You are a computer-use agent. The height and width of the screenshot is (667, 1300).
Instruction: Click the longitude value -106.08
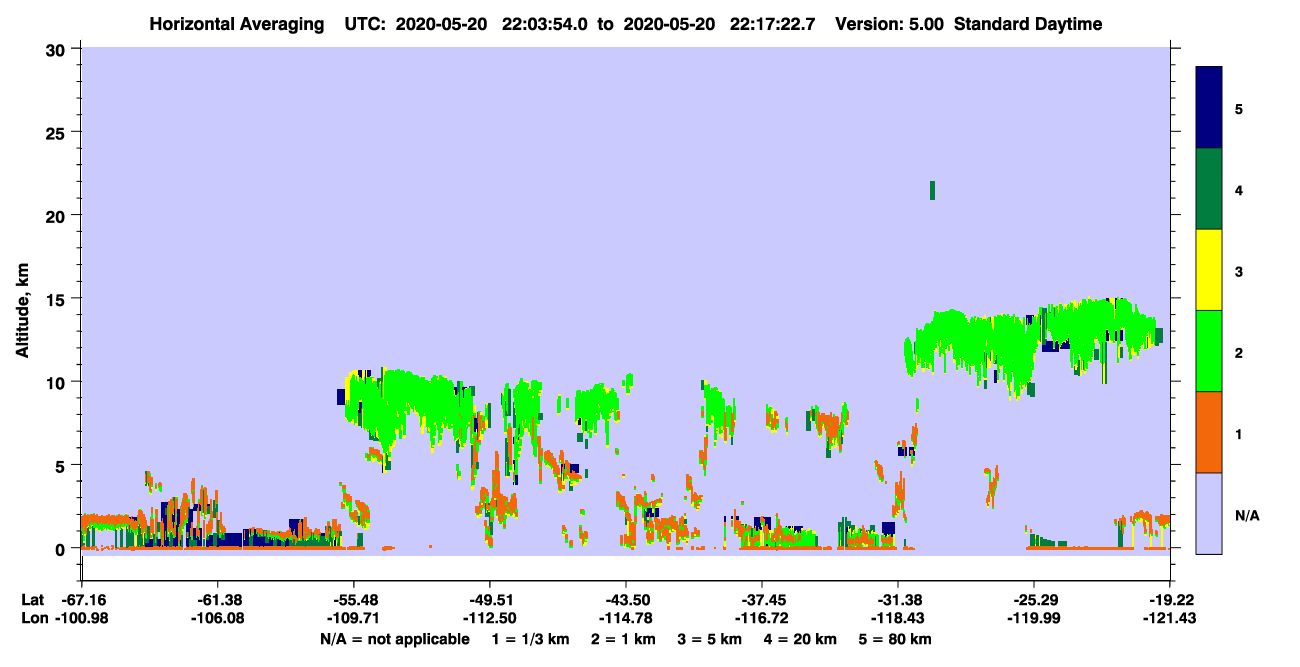tap(217, 618)
